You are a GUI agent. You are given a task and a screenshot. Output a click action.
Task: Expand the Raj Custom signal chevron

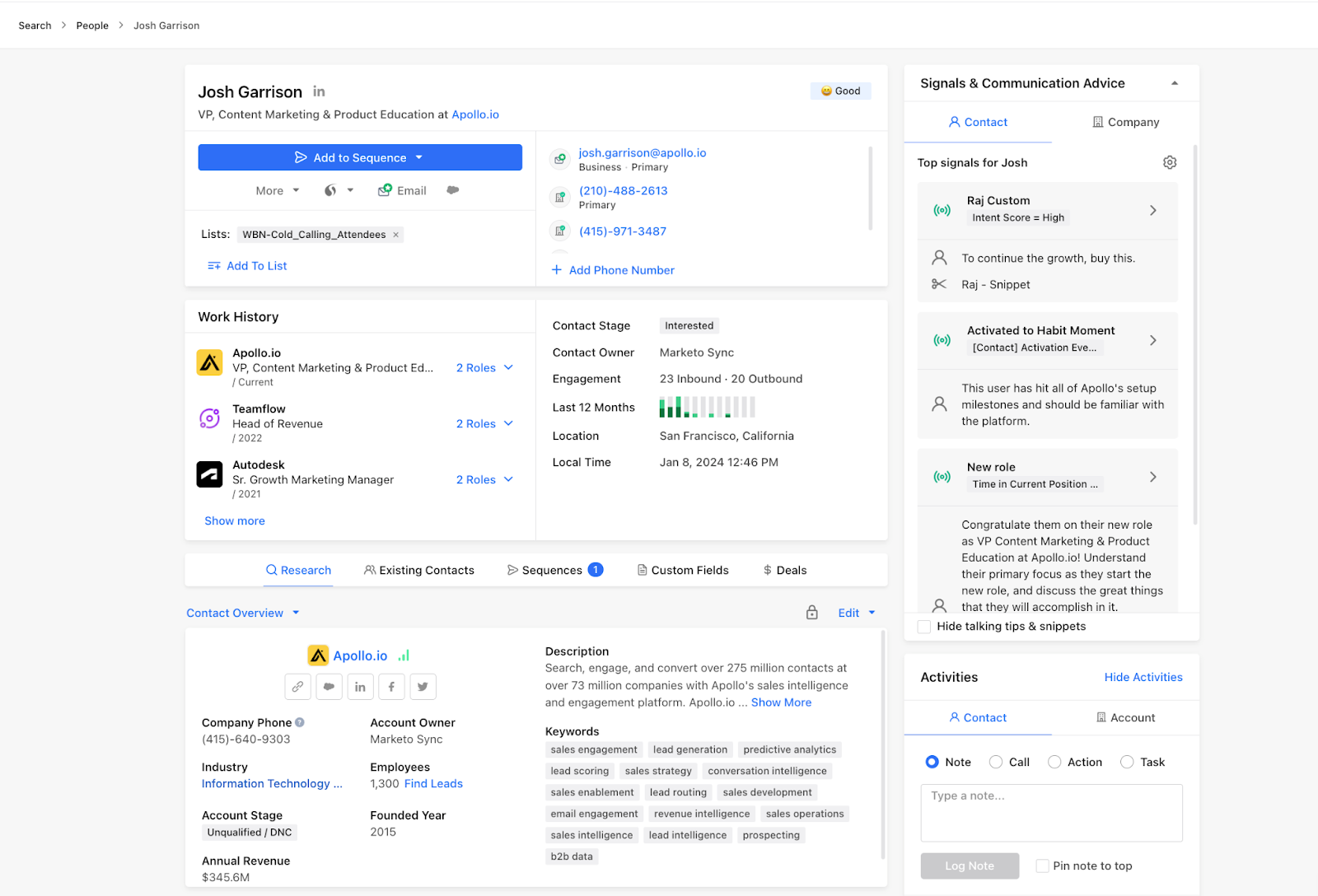coord(1153,210)
